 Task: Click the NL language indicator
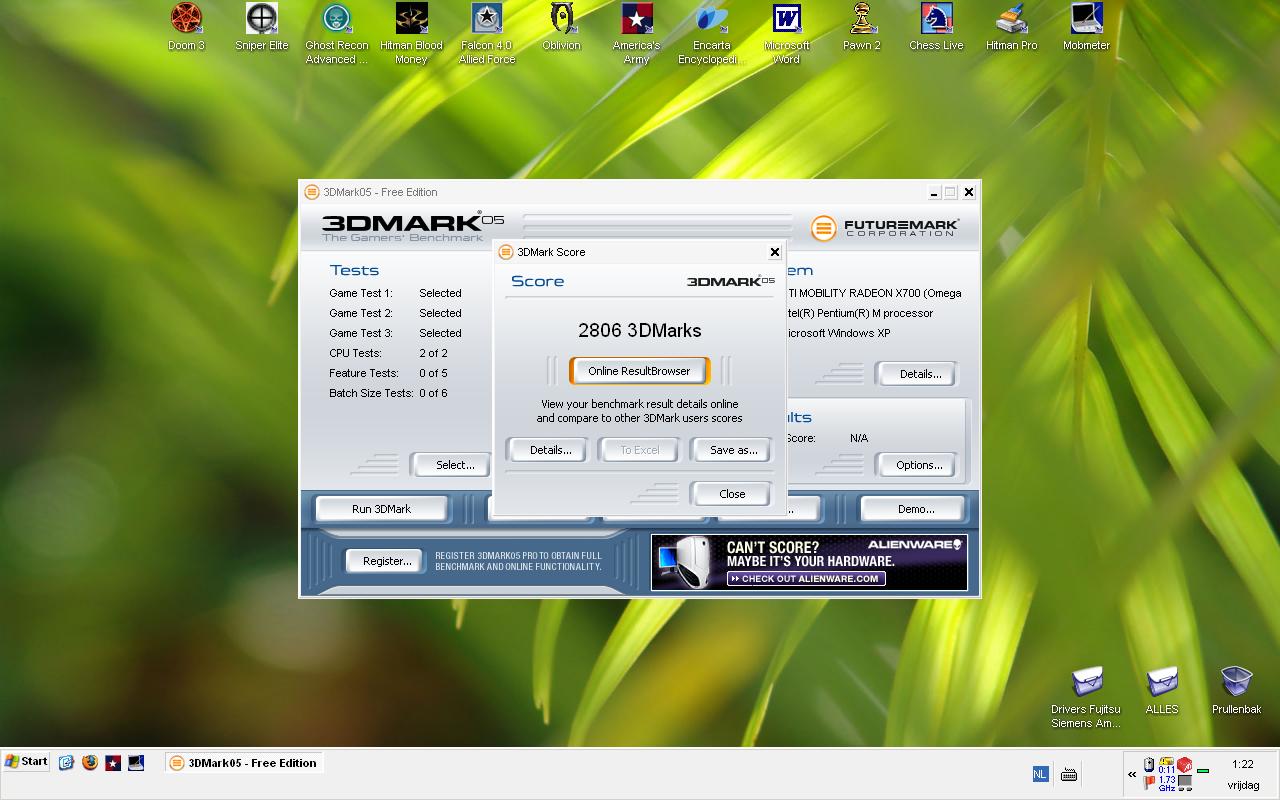tap(1039, 774)
